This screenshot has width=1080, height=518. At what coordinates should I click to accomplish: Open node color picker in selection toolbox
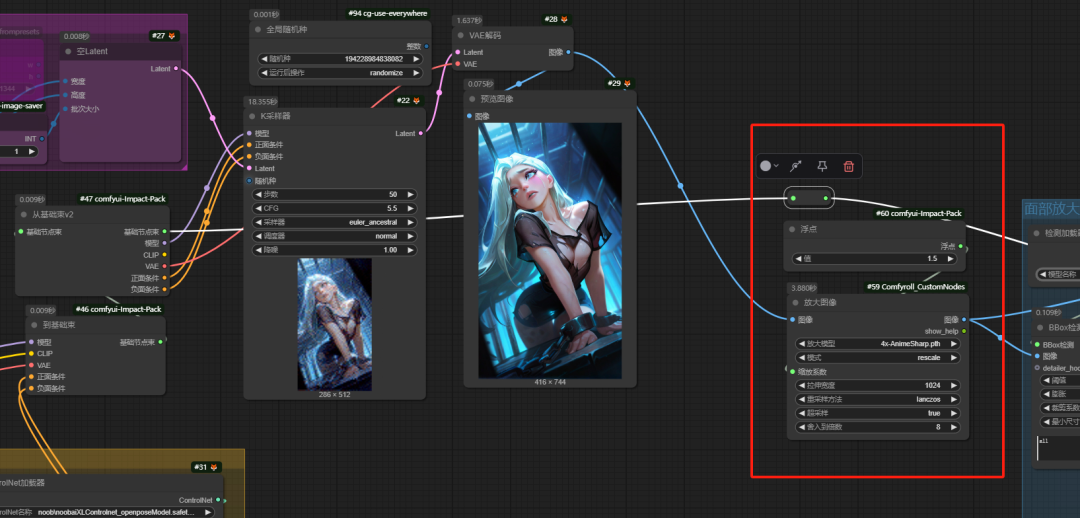click(769, 166)
